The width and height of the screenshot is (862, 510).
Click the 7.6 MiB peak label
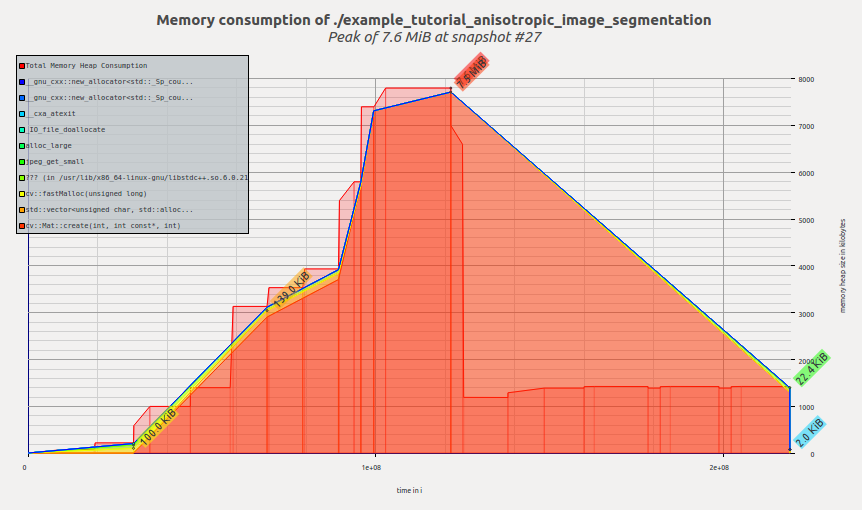coord(471,71)
